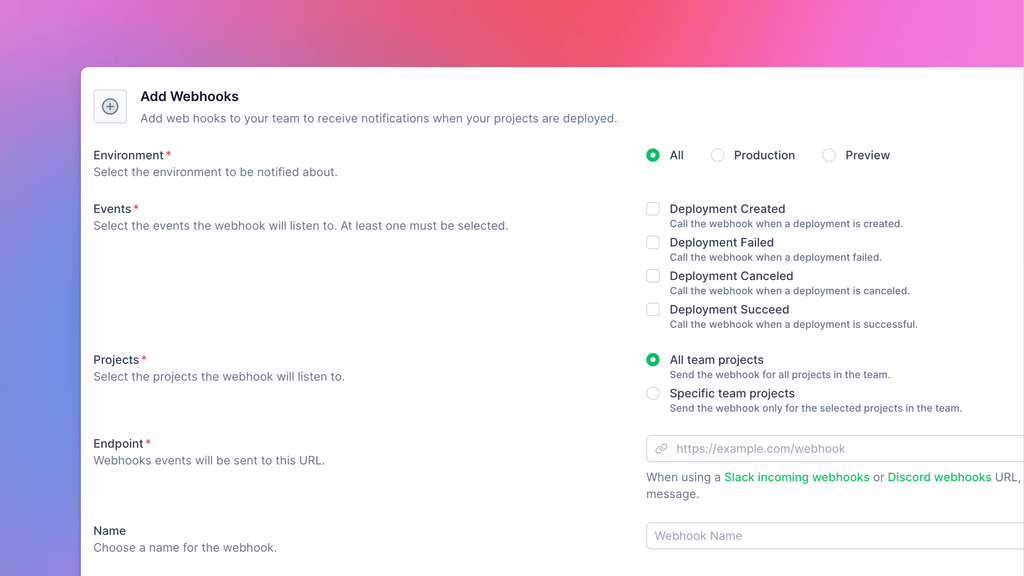The width and height of the screenshot is (1024, 576).
Task: Check the Deployment Succeed event
Action: (x=652, y=309)
